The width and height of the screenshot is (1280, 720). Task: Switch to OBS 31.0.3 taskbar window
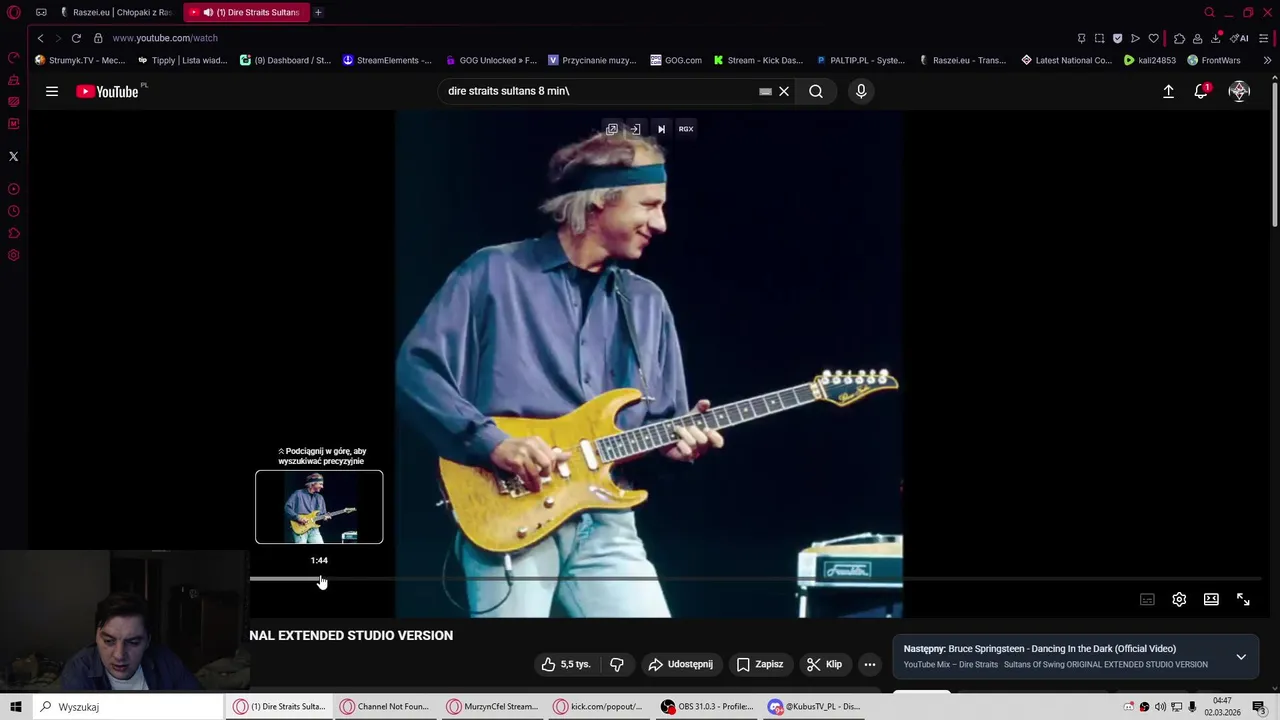[707, 707]
